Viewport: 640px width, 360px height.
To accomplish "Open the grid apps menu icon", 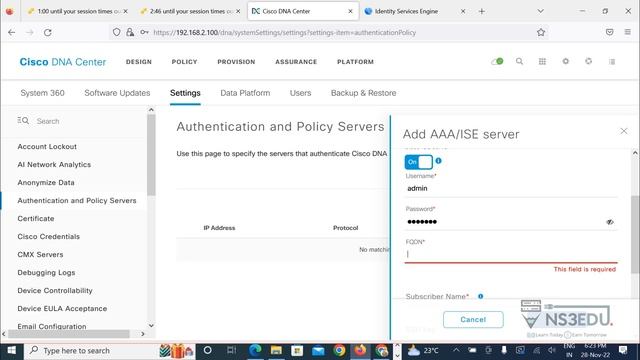I will tap(542, 61).
